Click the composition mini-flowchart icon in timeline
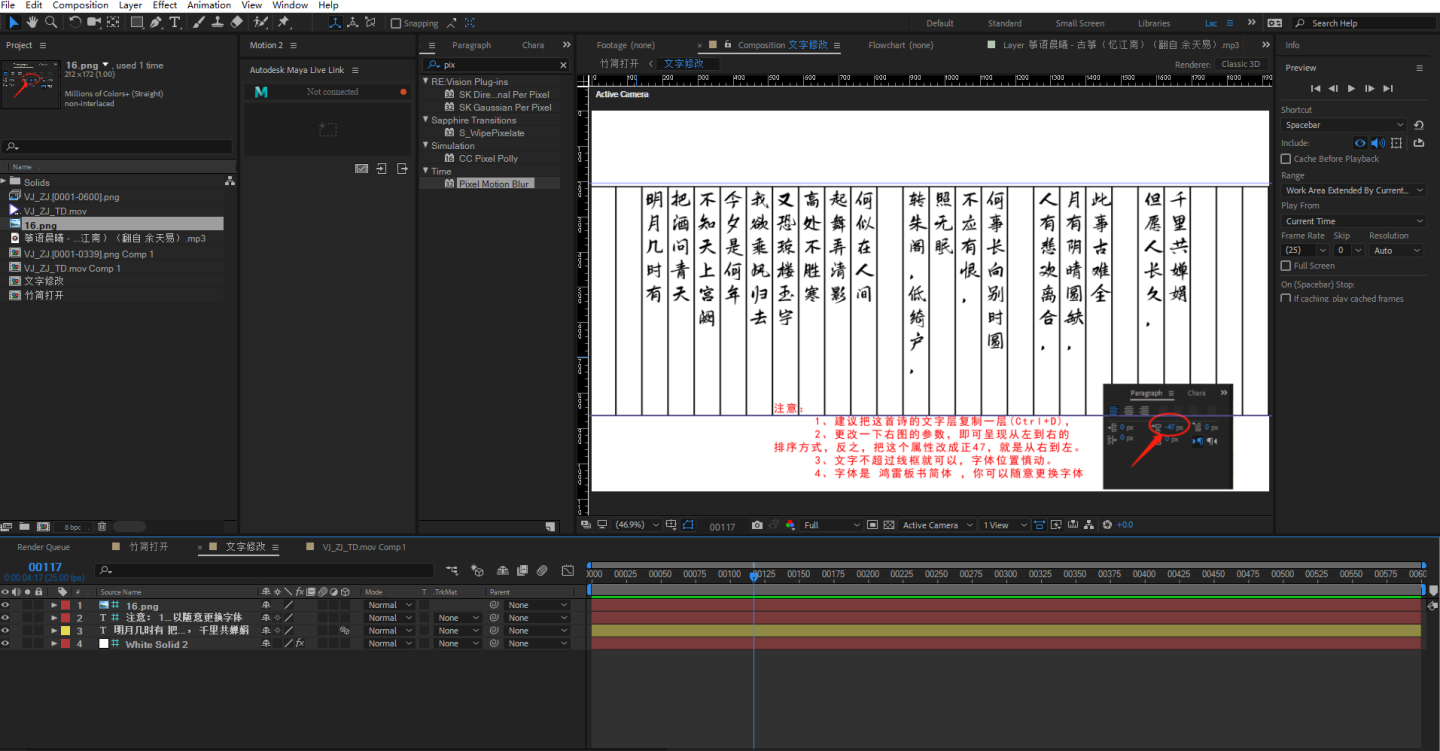The height and width of the screenshot is (751, 1440). point(453,570)
